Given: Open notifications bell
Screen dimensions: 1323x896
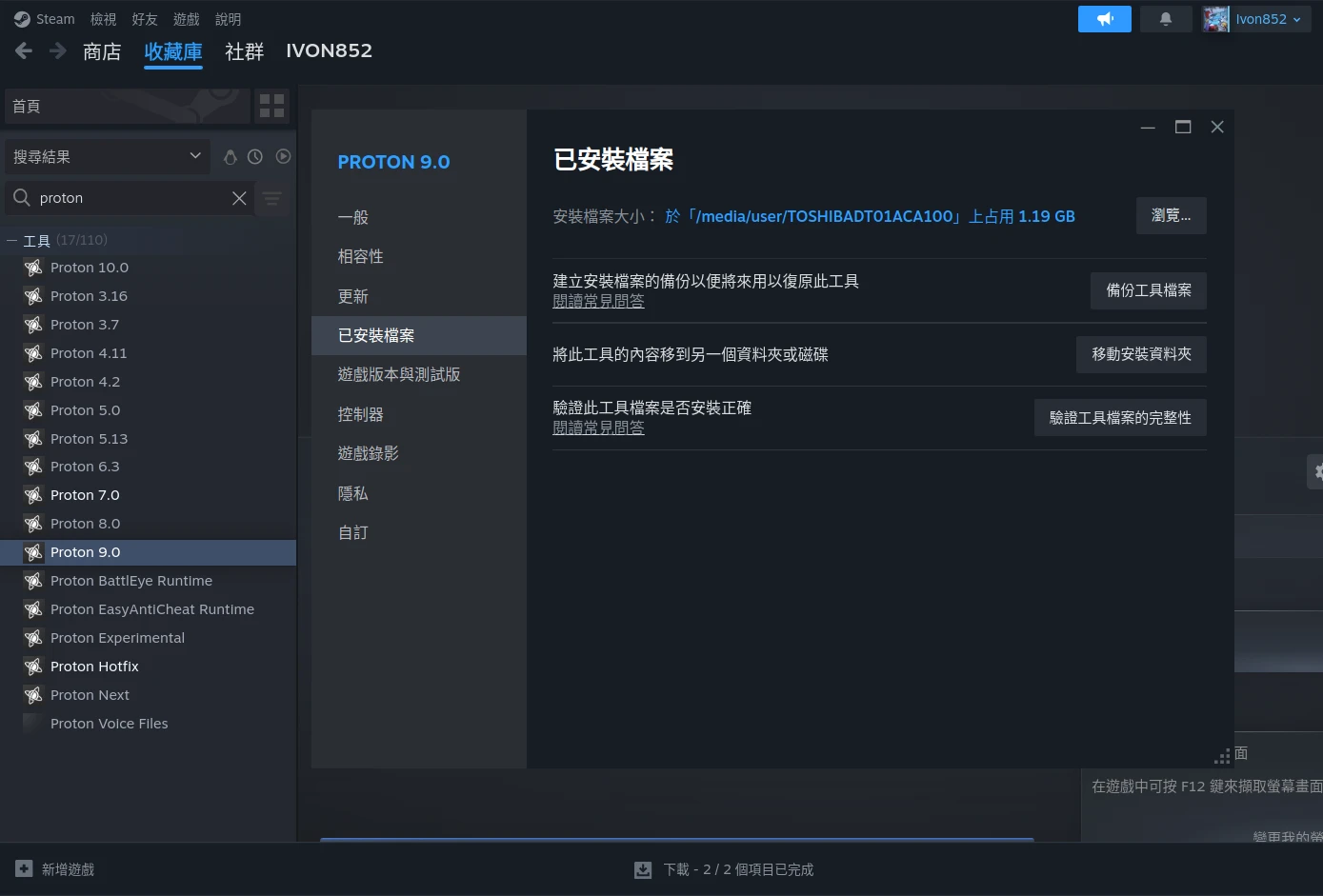Looking at the screenshot, I should (x=1165, y=19).
